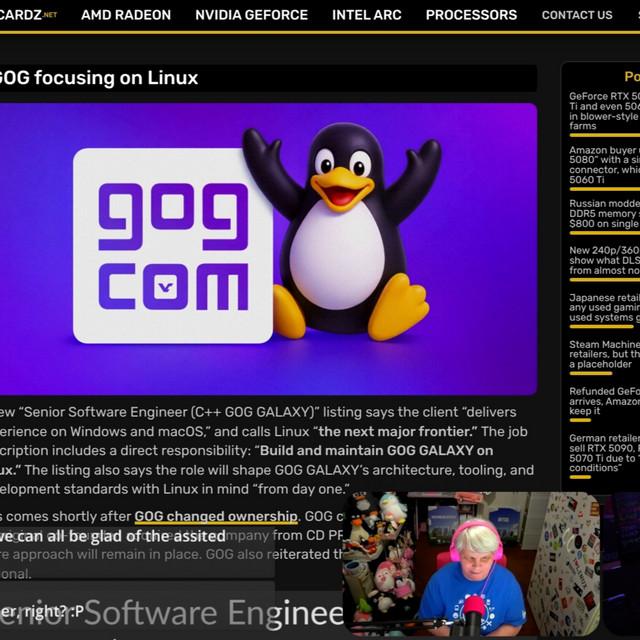Open the NVIDIA GeForce menu

tap(251, 15)
